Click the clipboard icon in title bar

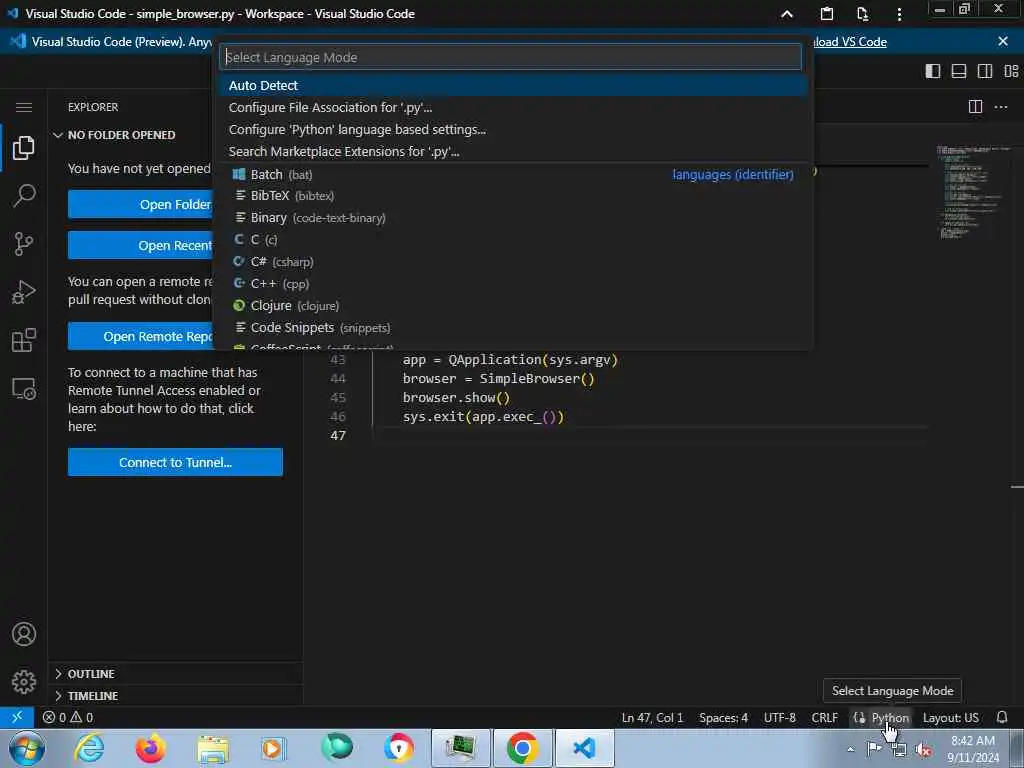coord(826,14)
